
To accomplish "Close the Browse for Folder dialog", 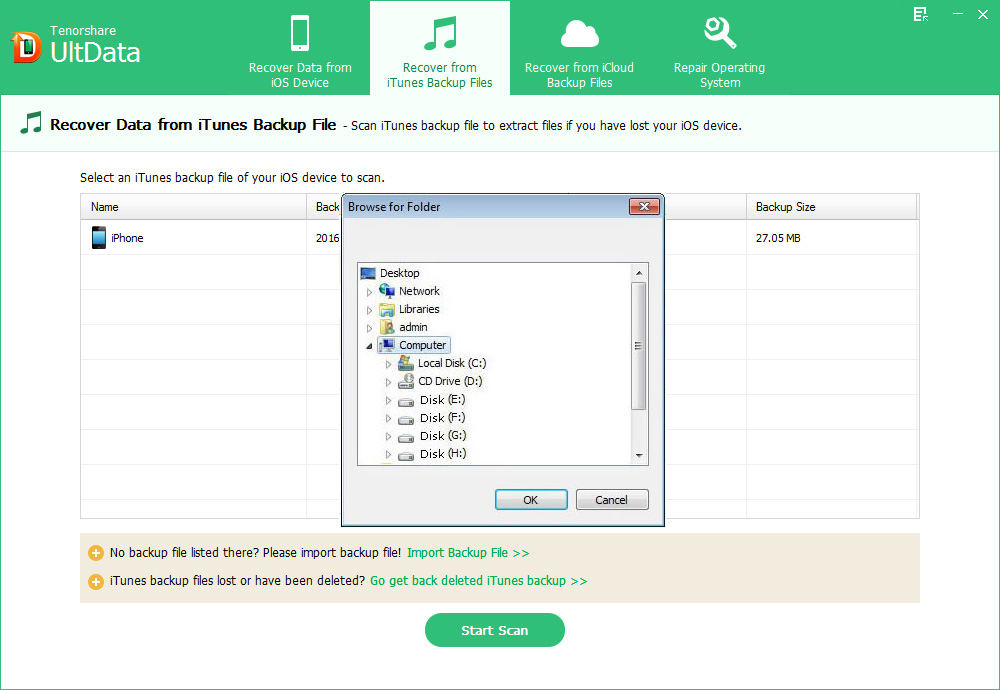I will (x=644, y=207).
